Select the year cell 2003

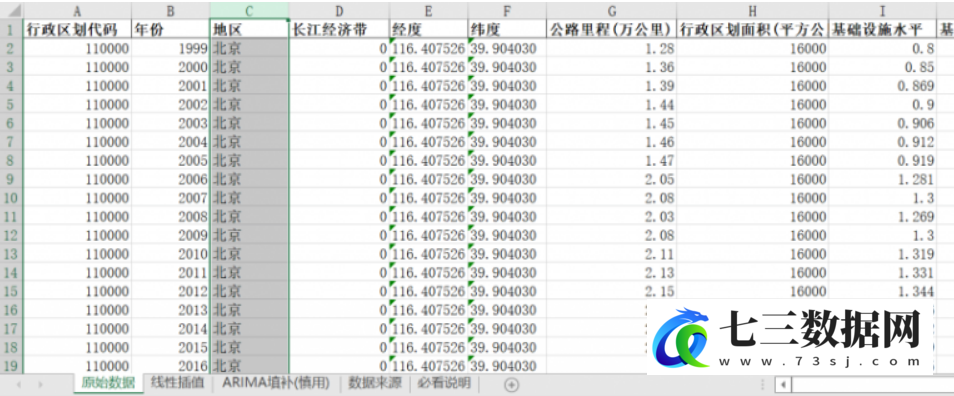(170, 123)
